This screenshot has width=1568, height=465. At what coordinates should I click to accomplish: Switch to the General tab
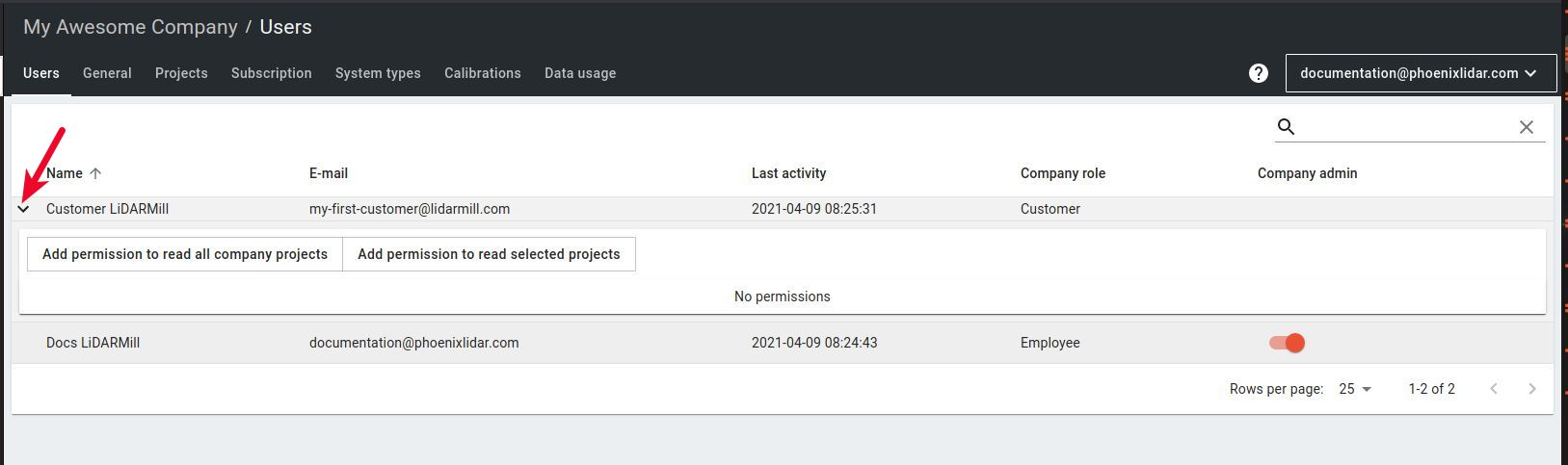tap(107, 73)
